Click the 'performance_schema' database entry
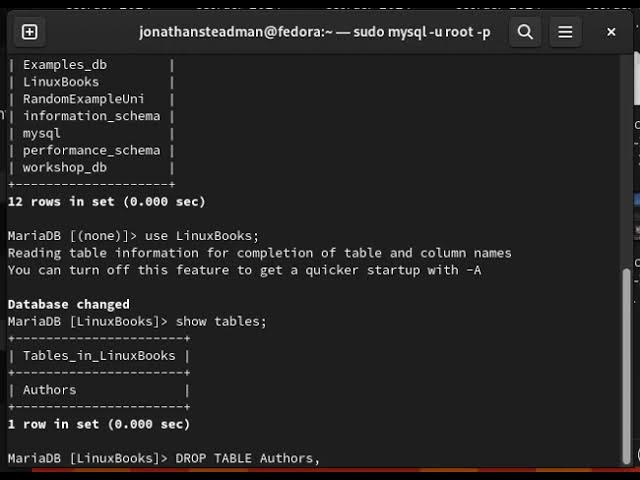The width and height of the screenshot is (640, 480). pyautogui.click(x=91, y=150)
